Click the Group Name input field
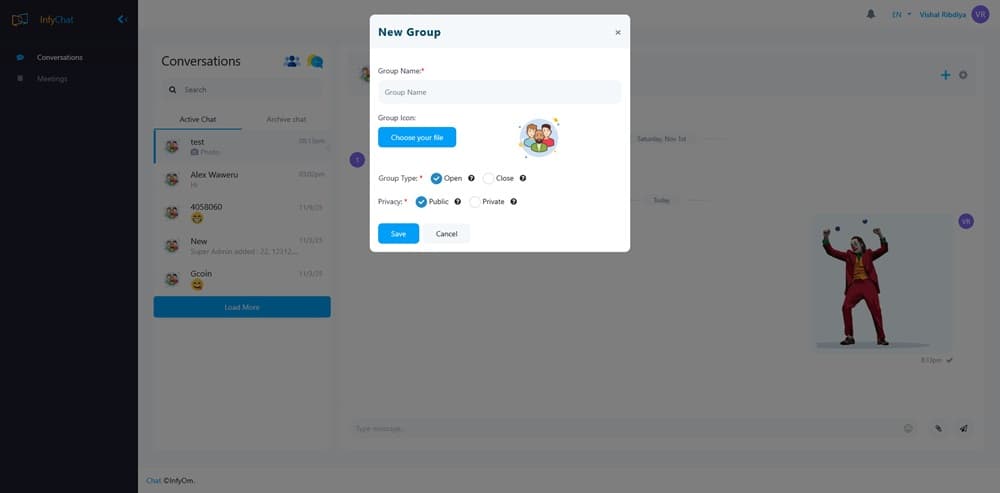The width and height of the screenshot is (1000, 493). click(x=499, y=92)
